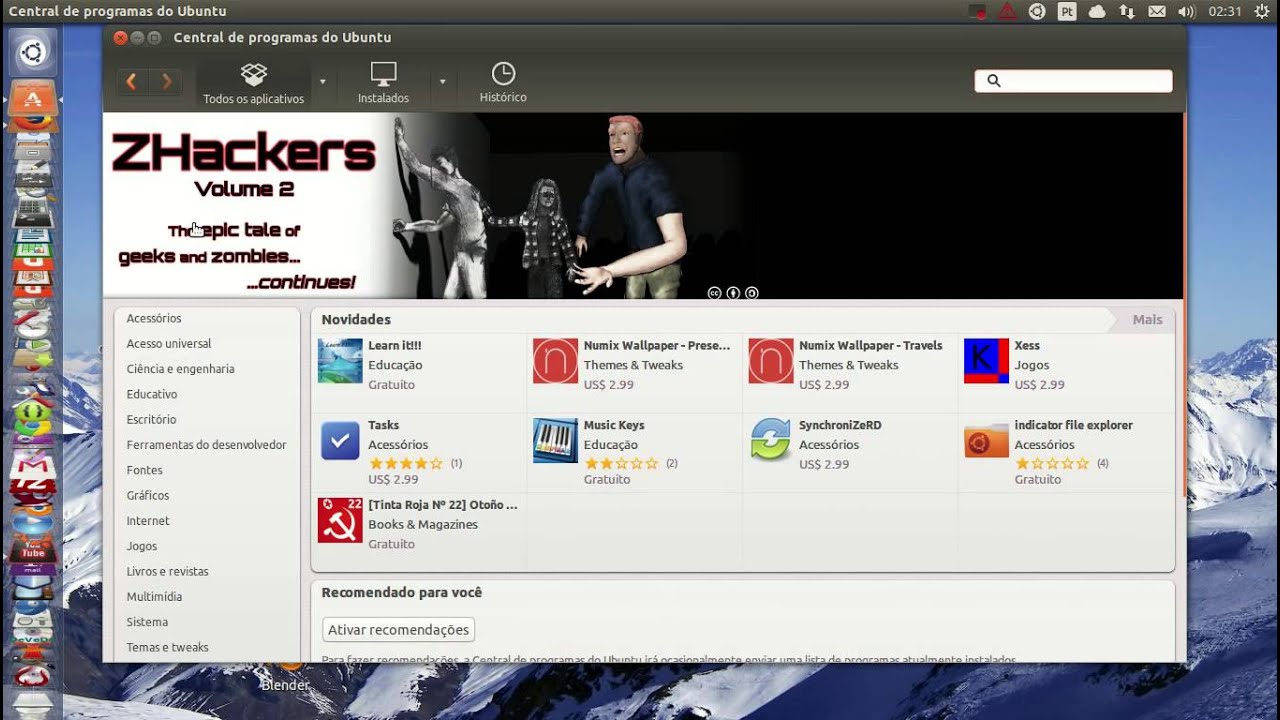Click the window's vertical scrollbar

[x=1184, y=306]
